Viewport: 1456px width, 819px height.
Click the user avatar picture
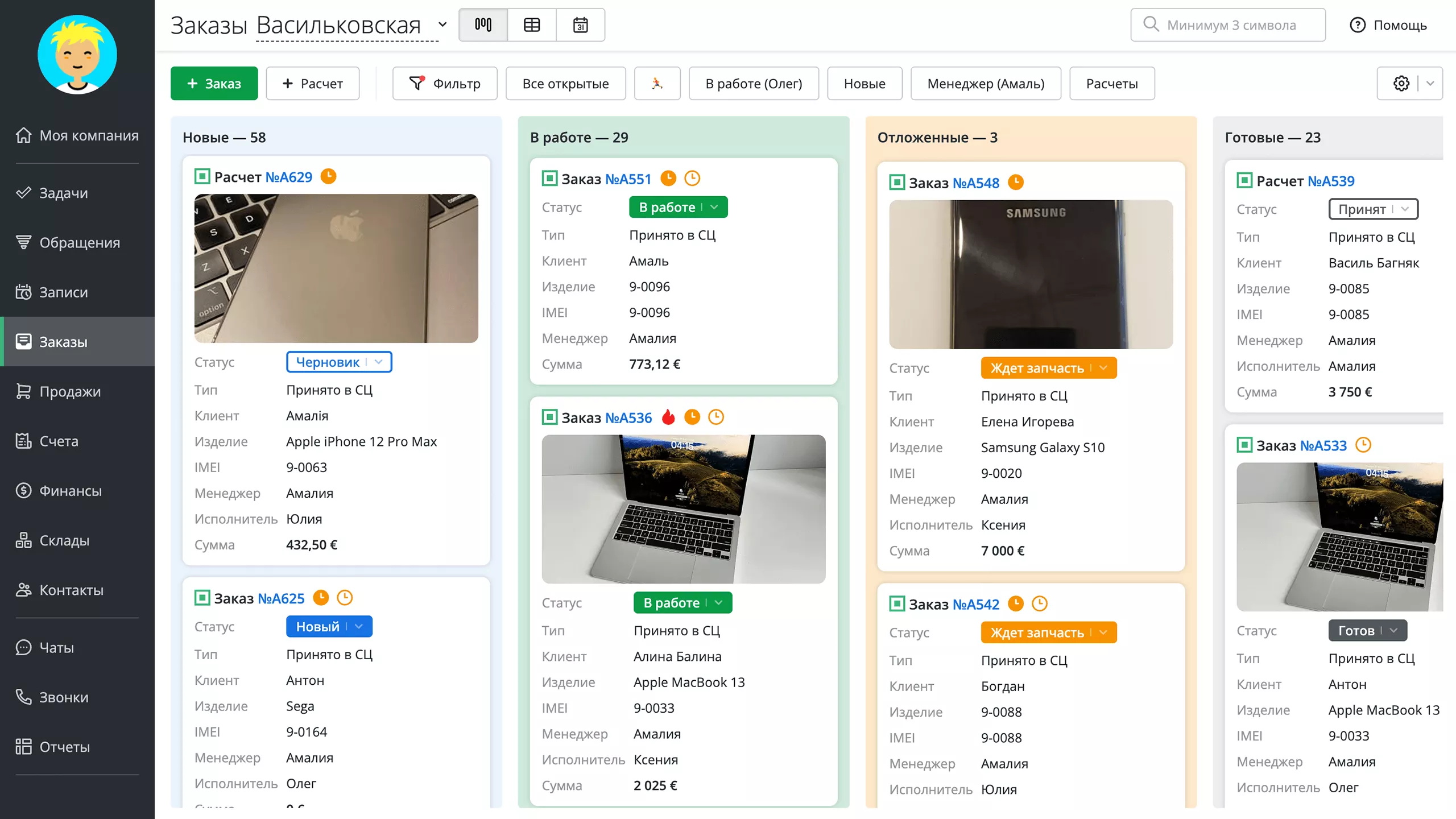click(77, 55)
